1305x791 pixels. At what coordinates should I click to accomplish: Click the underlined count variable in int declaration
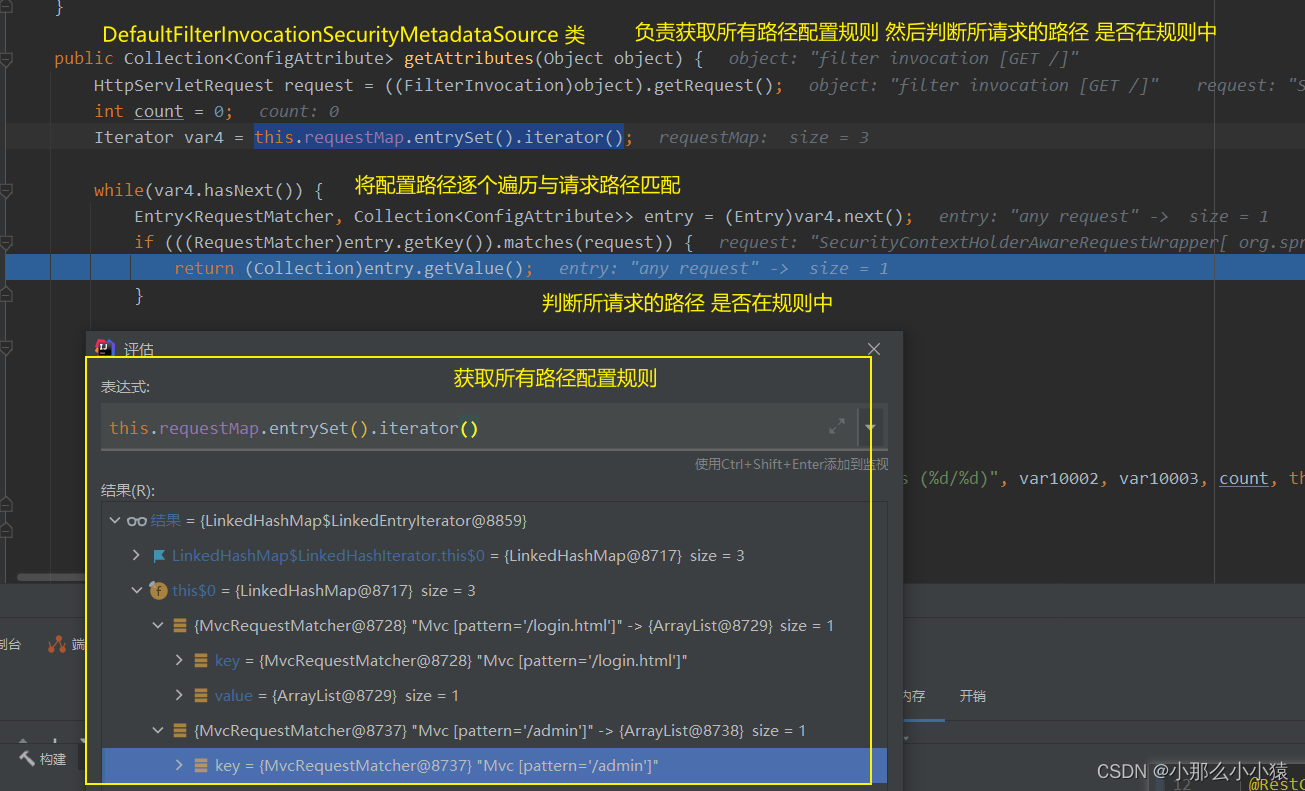click(x=159, y=111)
